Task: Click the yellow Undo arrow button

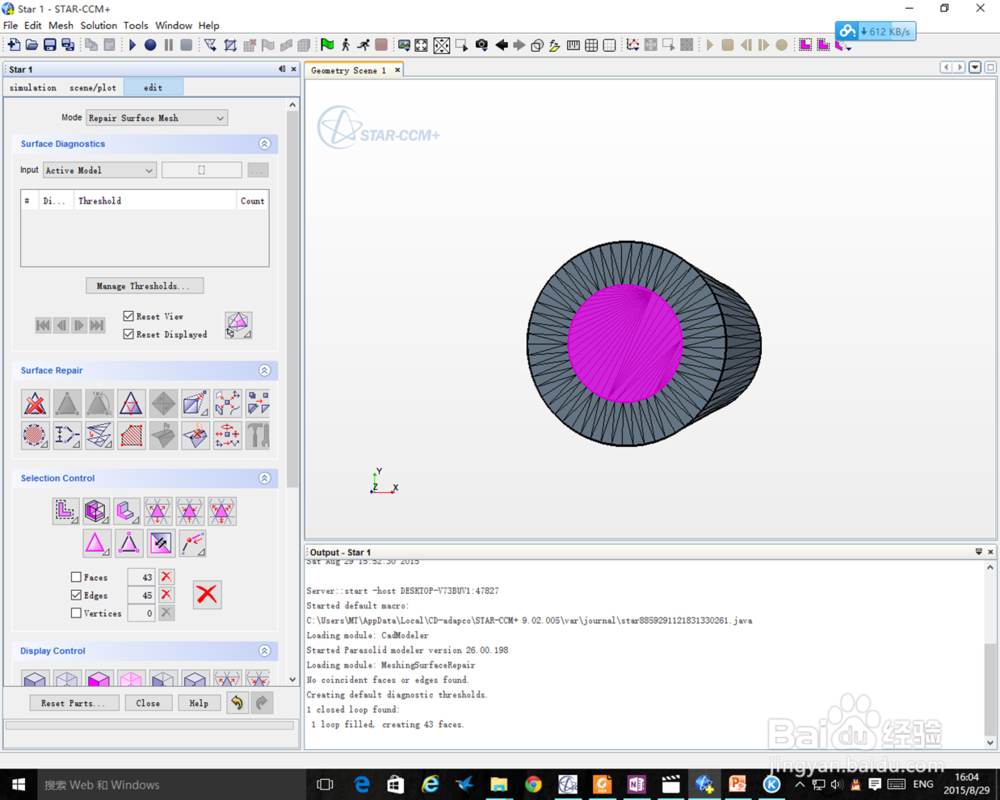Action: [237, 702]
